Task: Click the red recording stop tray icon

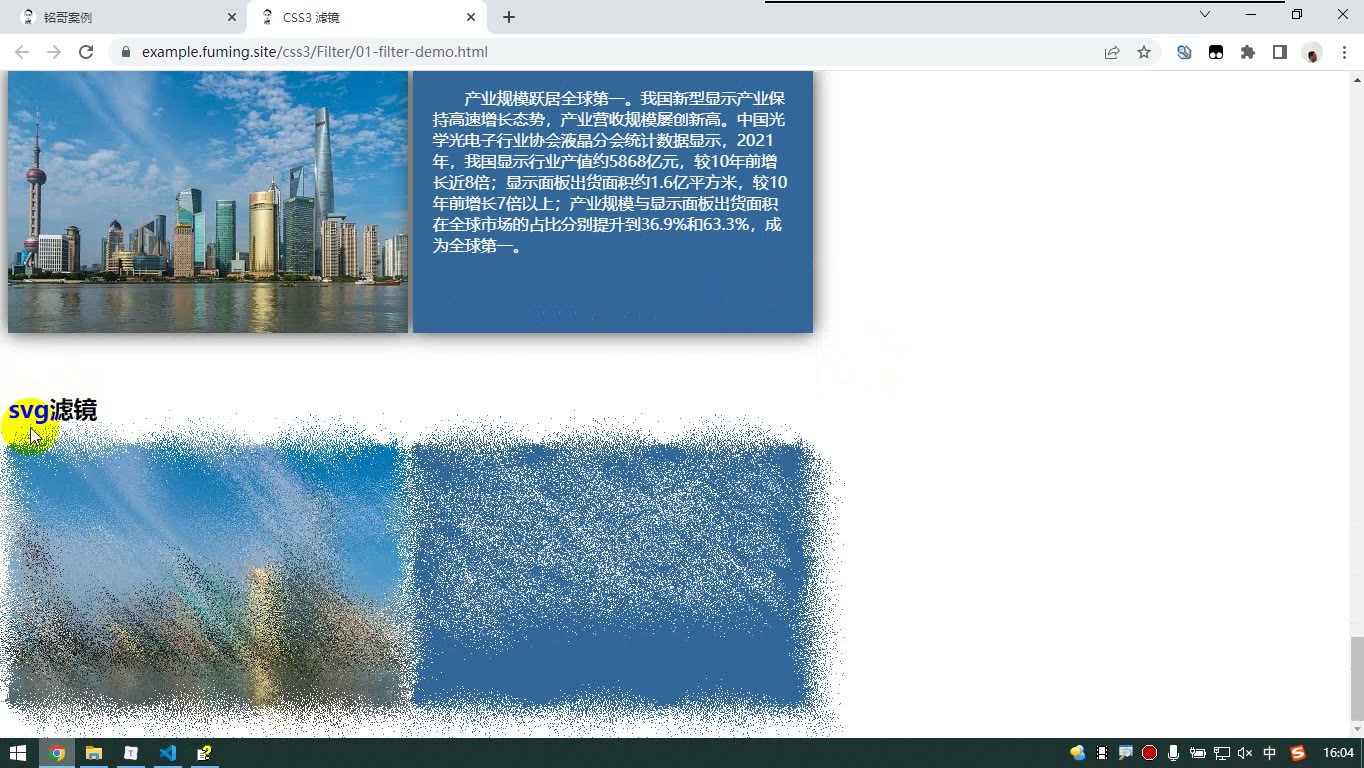Action: click(x=1149, y=753)
